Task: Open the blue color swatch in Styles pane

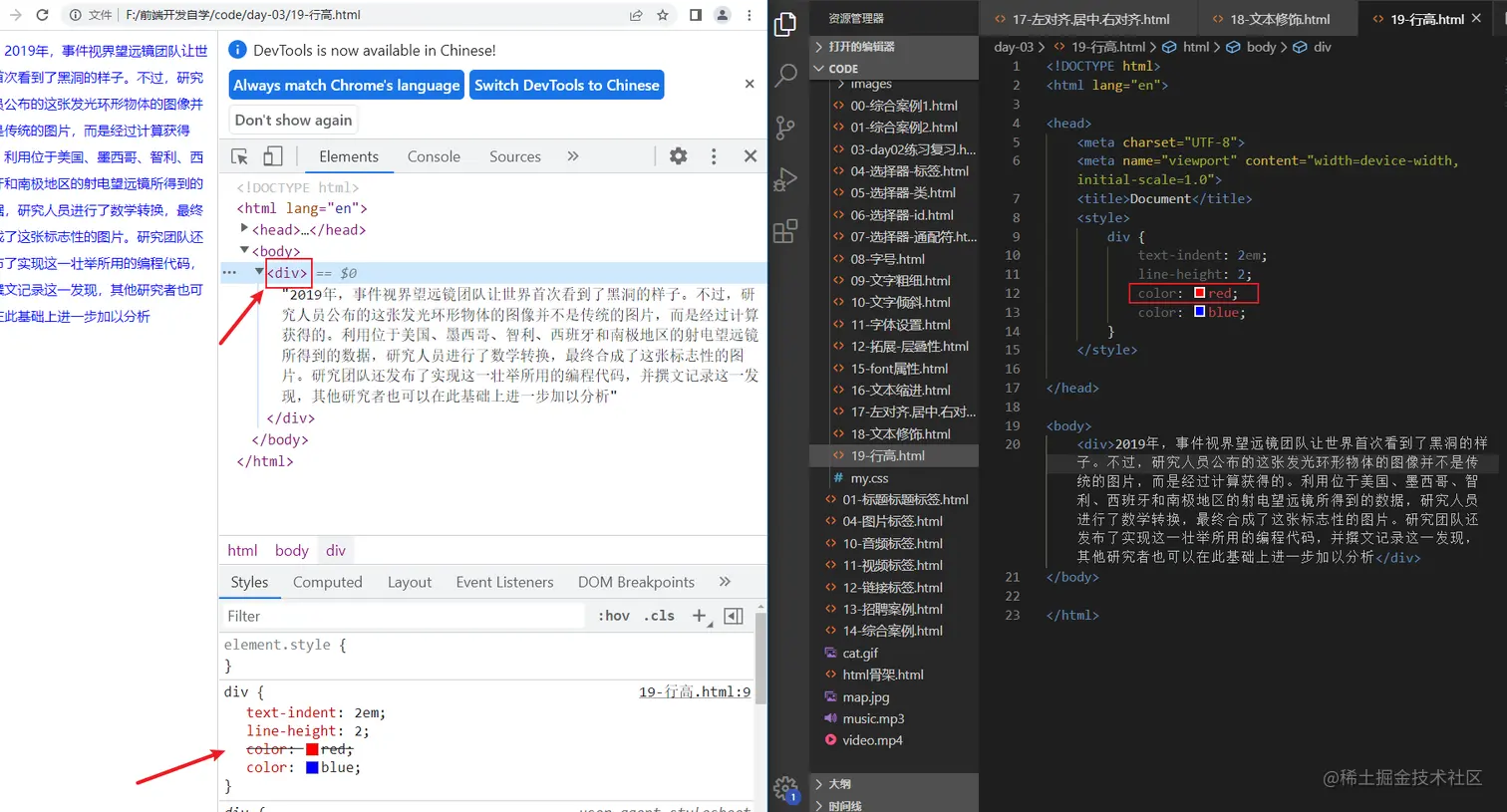Action: (x=312, y=767)
